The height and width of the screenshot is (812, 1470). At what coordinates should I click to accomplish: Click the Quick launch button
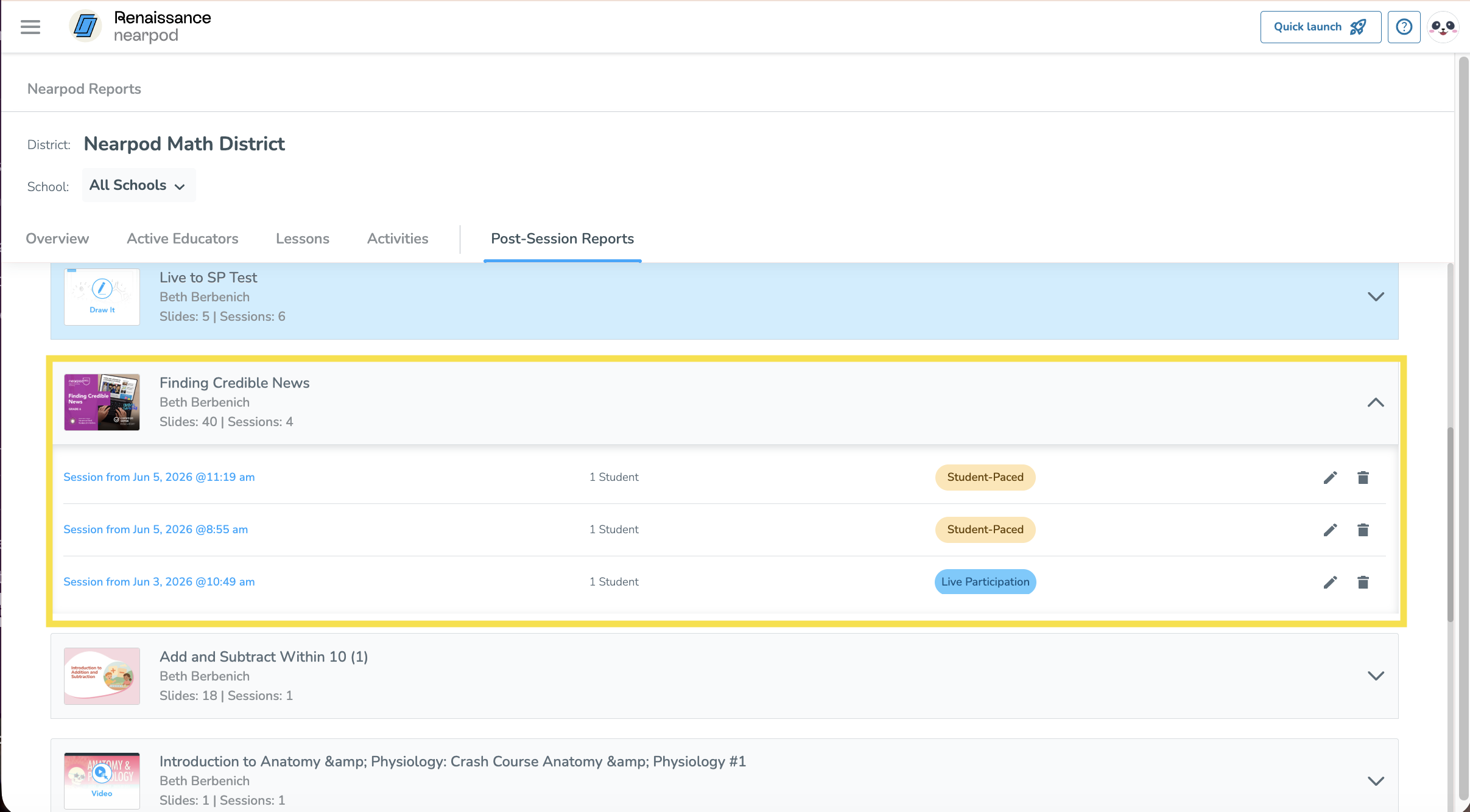[1320, 27]
